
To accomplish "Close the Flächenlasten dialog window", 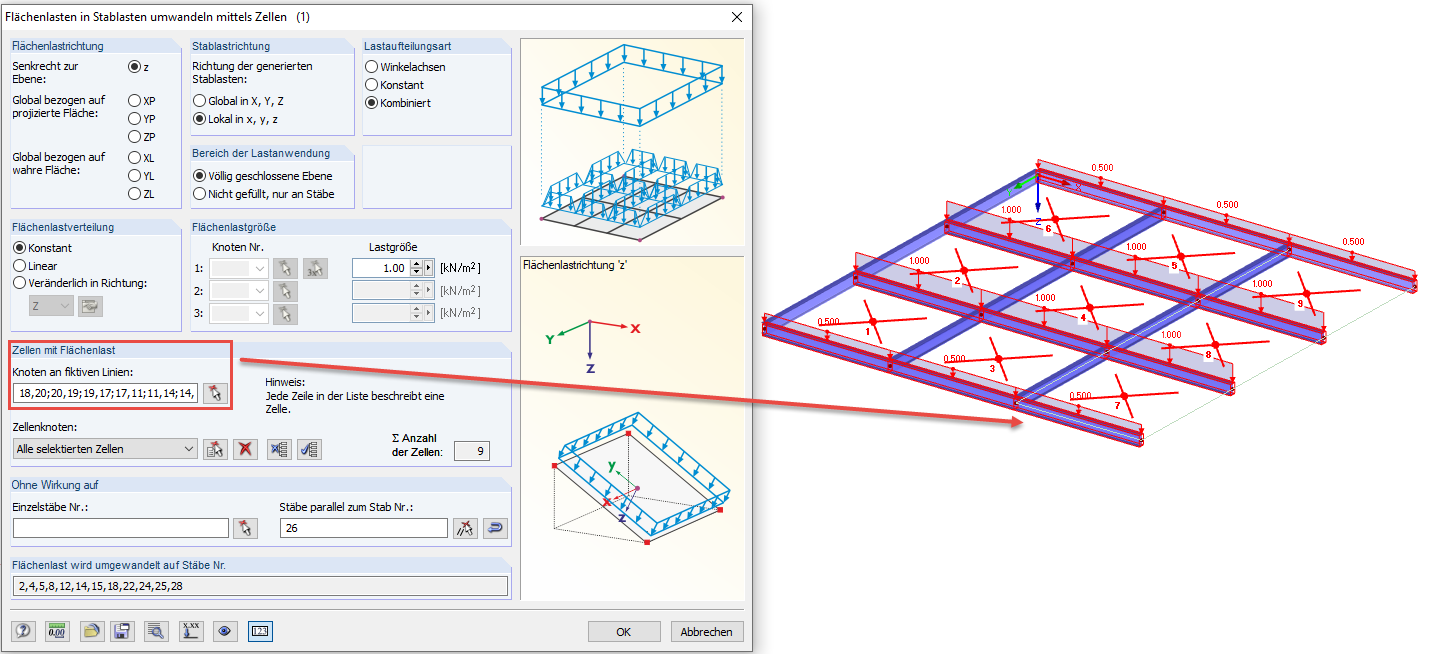I will [737, 17].
